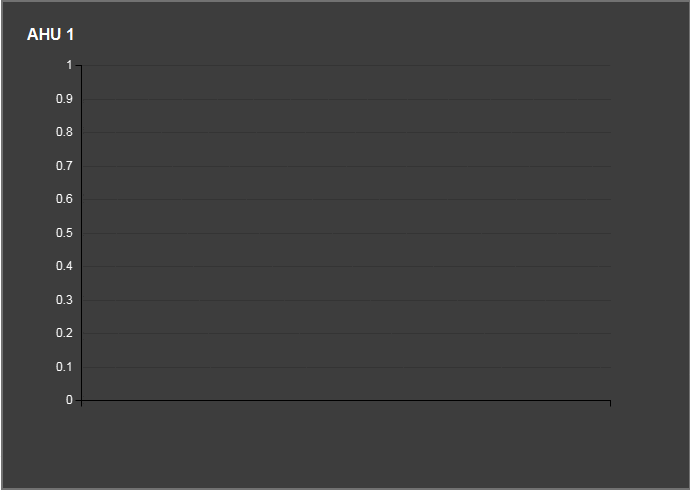This screenshot has width=690, height=491.
Task: Select the 0.8 y-axis tick label
Action: [64, 132]
